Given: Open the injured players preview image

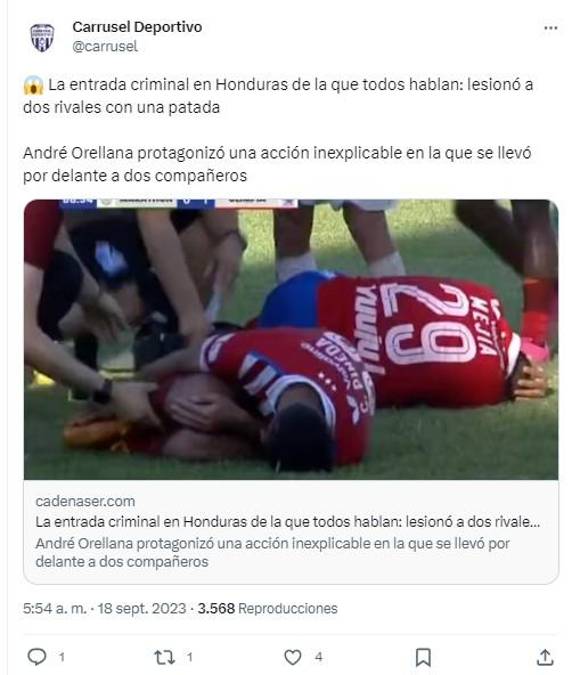Looking at the screenshot, I should pos(291,339).
